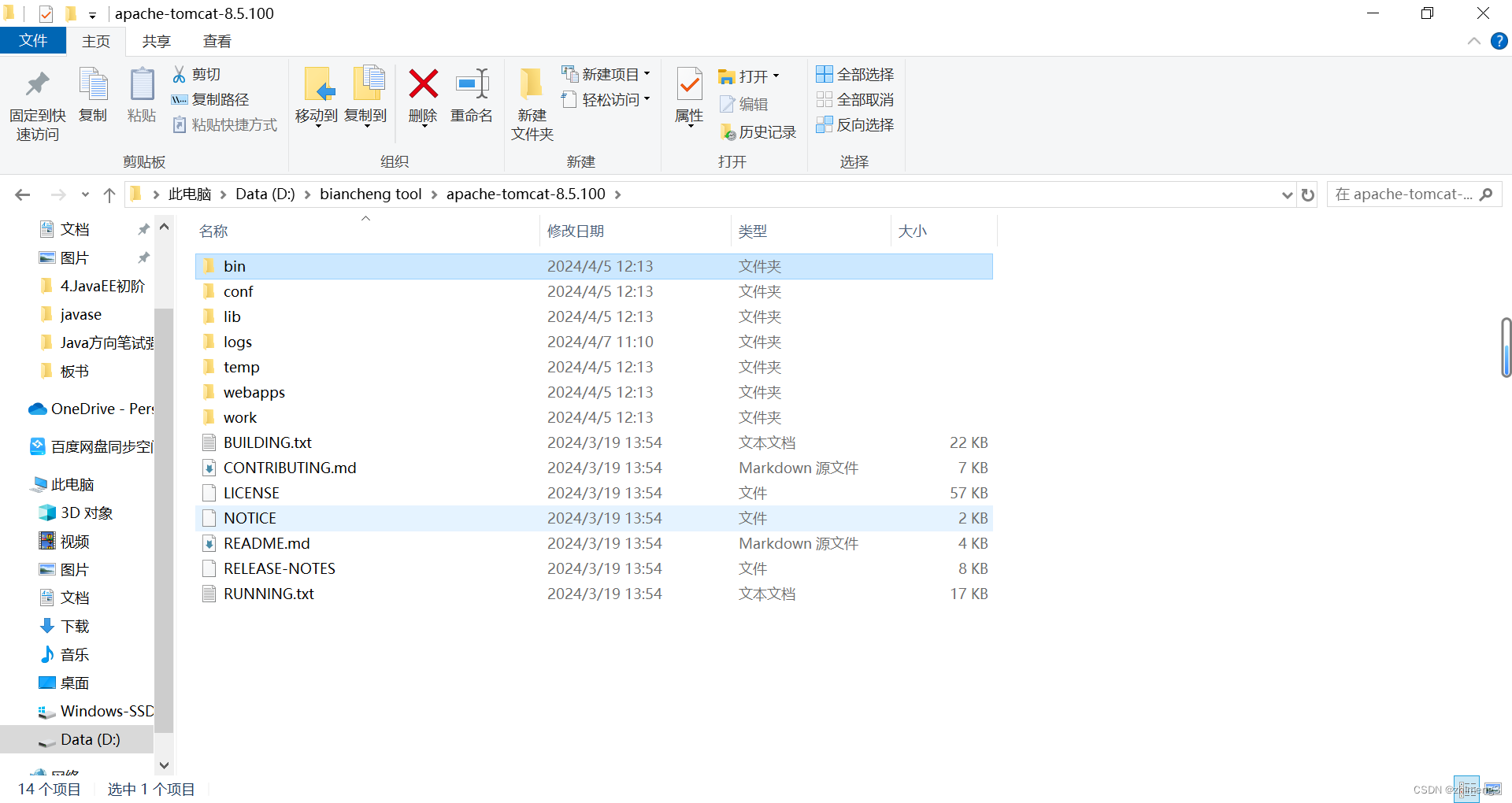The image size is (1512, 803).
Task: Select the conf folder
Action: click(x=594, y=291)
